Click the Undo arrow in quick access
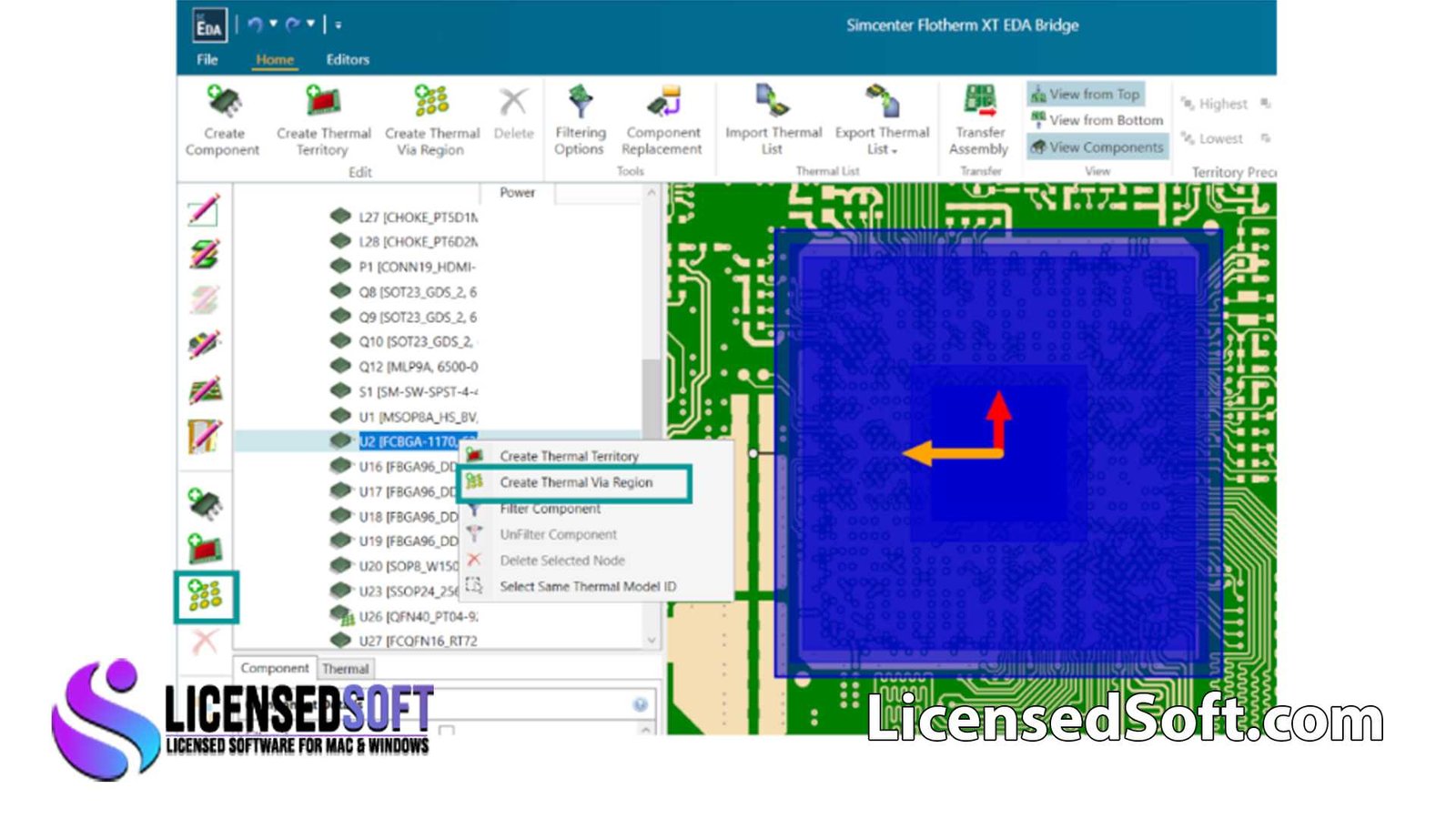This screenshot has width=1456, height=819. [x=255, y=25]
